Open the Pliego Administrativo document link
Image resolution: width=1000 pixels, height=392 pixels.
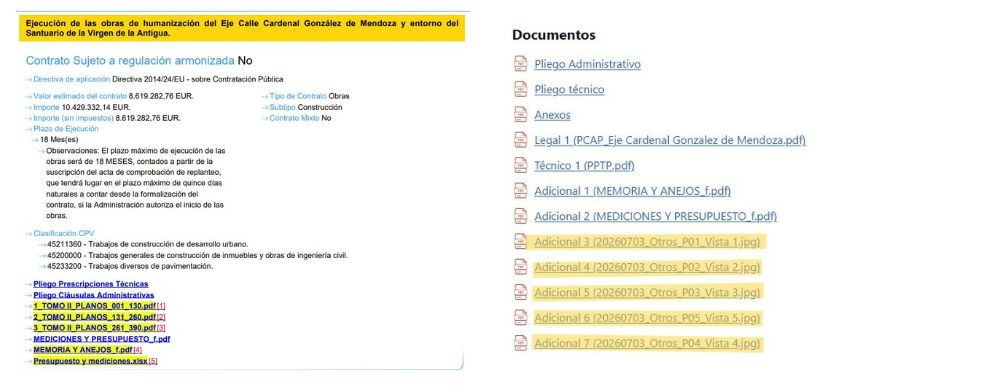(587, 64)
